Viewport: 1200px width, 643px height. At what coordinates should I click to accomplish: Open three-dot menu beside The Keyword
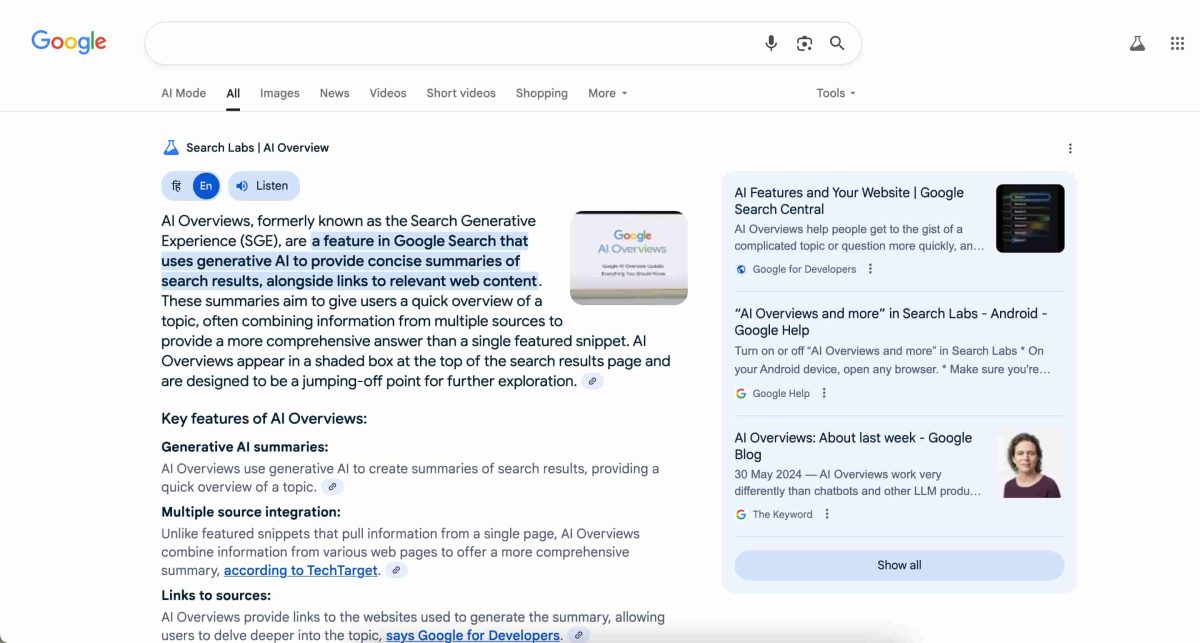click(827, 515)
